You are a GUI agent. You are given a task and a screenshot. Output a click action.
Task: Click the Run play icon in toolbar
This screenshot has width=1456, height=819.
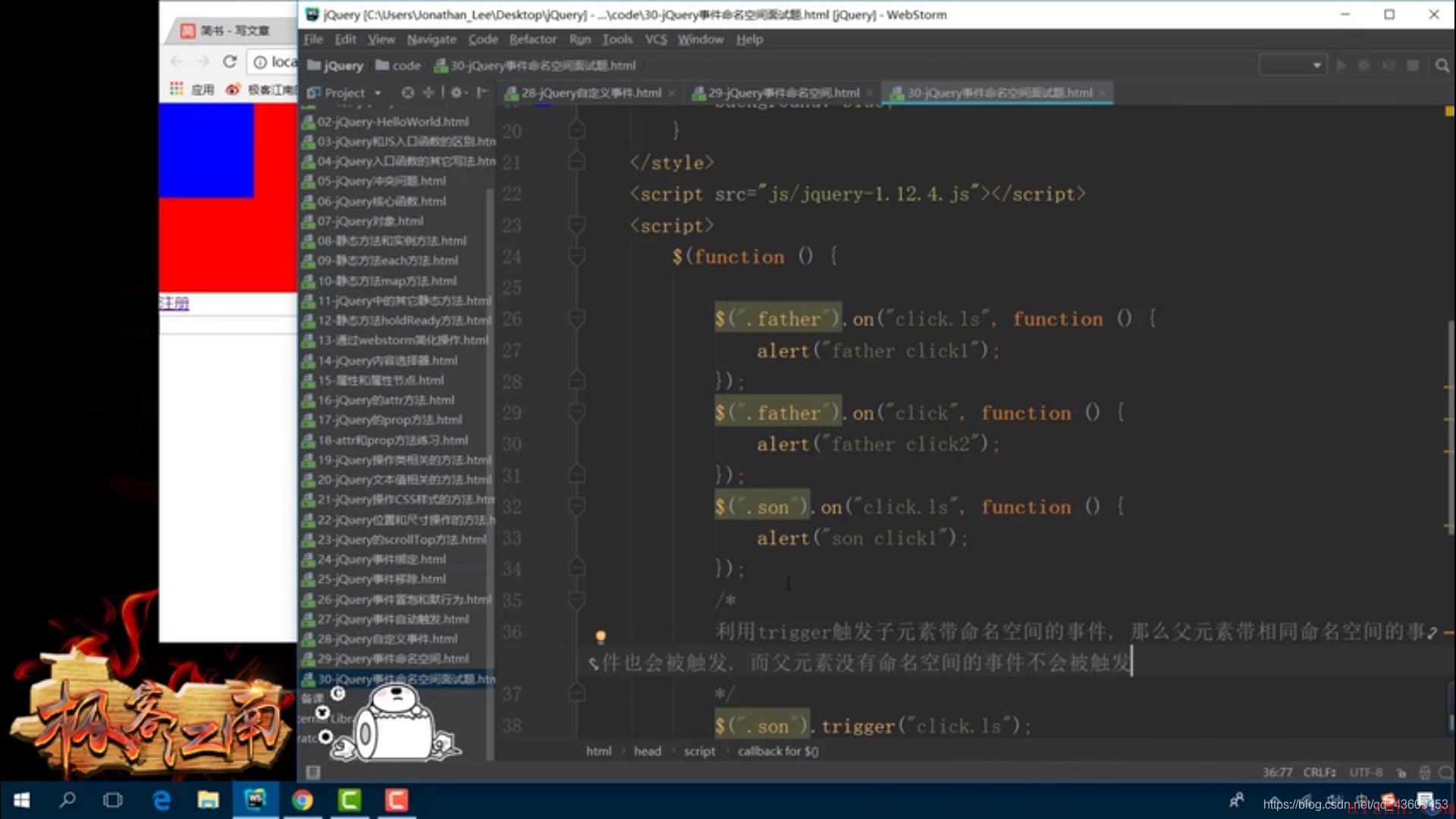tap(1341, 65)
